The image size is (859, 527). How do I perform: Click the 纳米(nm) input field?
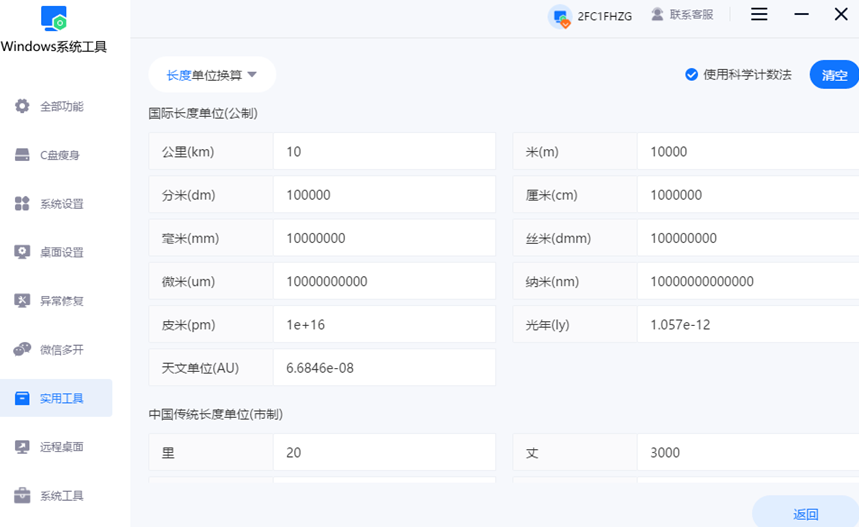[x=748, y=281]
